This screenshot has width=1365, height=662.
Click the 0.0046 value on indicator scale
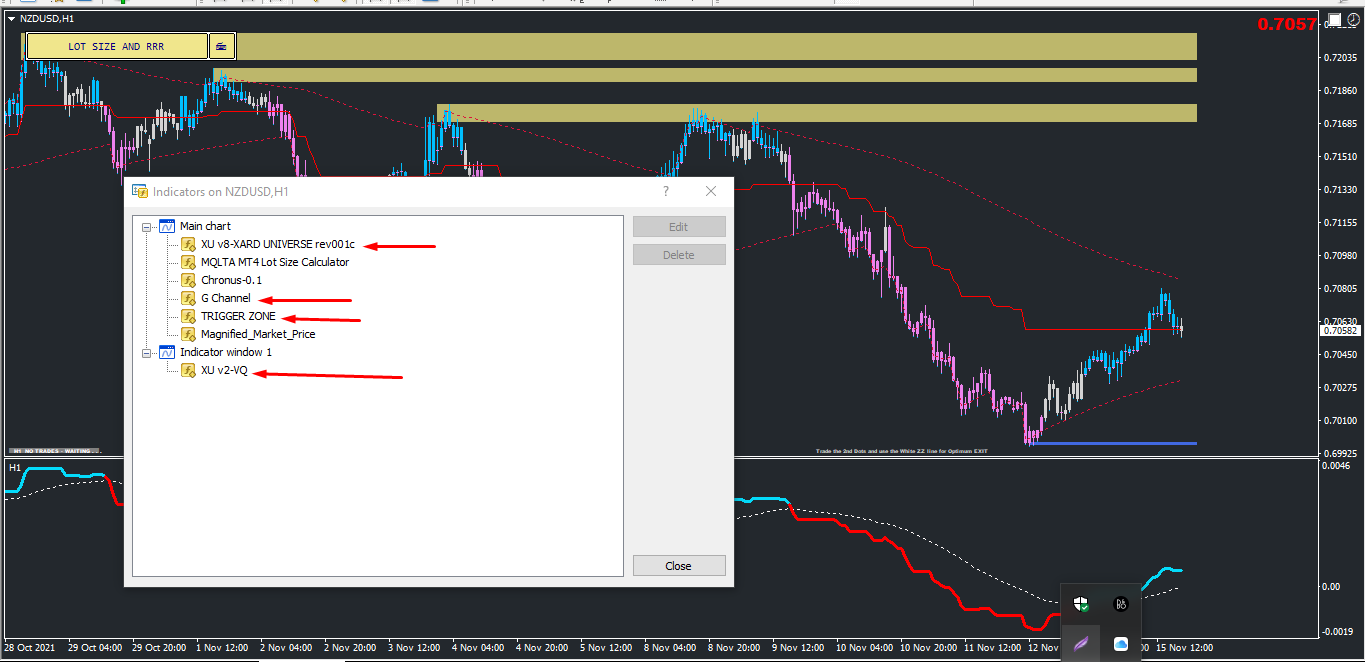(x=1338, y=467)
